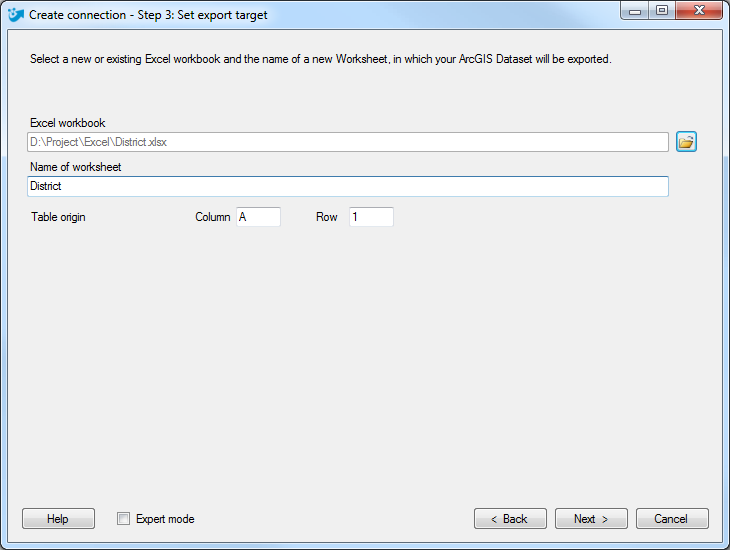Screen dimensions: 730x550
Task: Click the Name of worksheet label
Action: 75,167
